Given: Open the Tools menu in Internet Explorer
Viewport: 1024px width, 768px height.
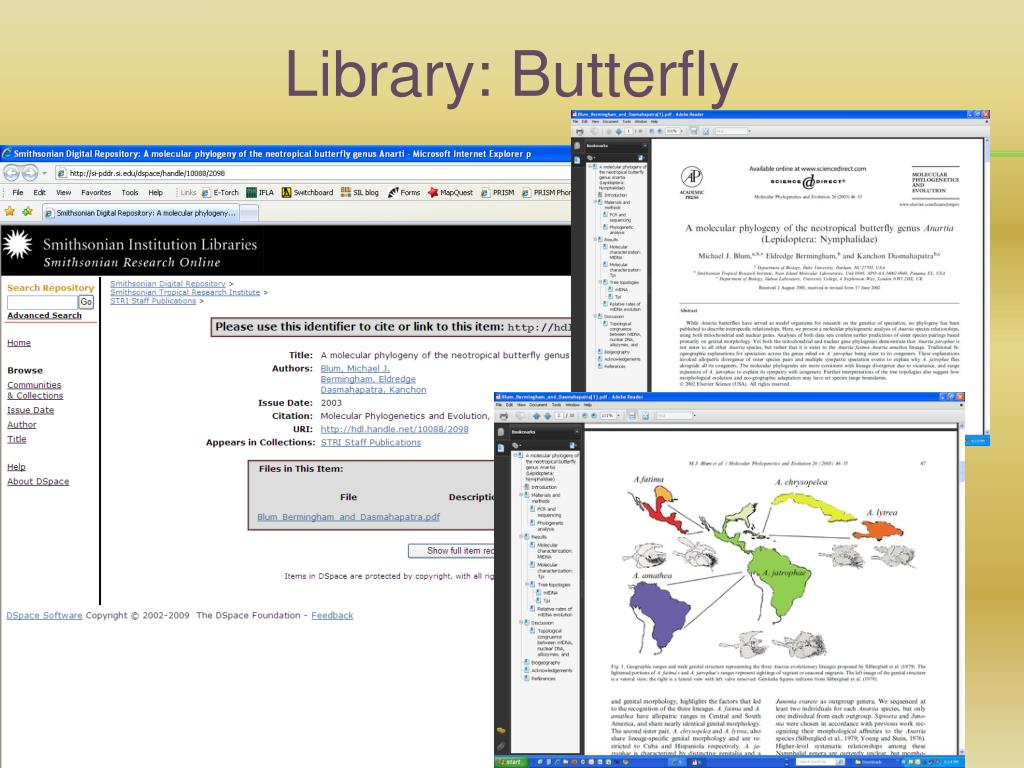Looking at the screenshot, I should pyautogui.click(x=129, y=193).
